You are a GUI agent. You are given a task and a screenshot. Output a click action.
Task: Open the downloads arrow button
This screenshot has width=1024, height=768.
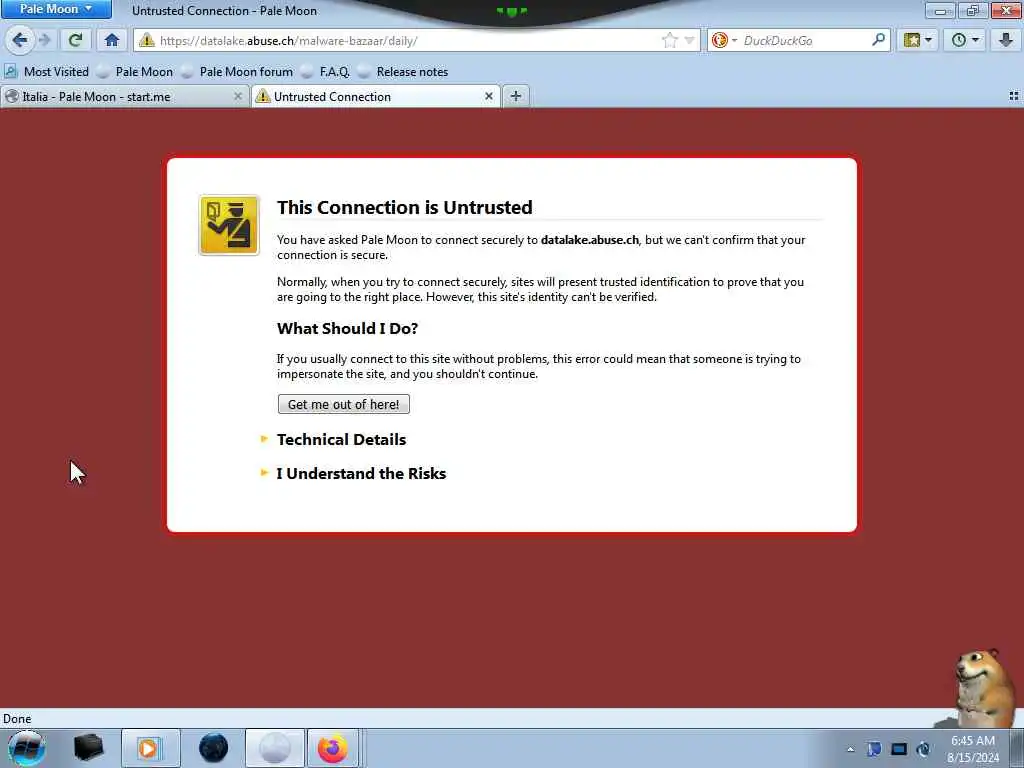pos(1006,40)
